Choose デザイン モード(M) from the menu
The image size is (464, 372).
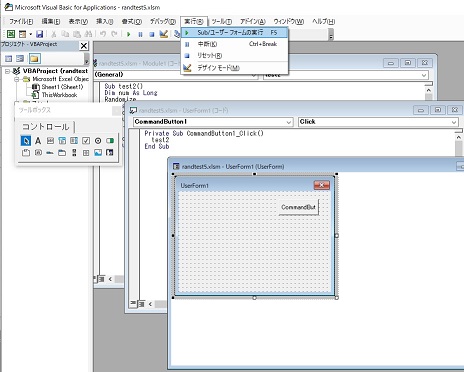234,68
